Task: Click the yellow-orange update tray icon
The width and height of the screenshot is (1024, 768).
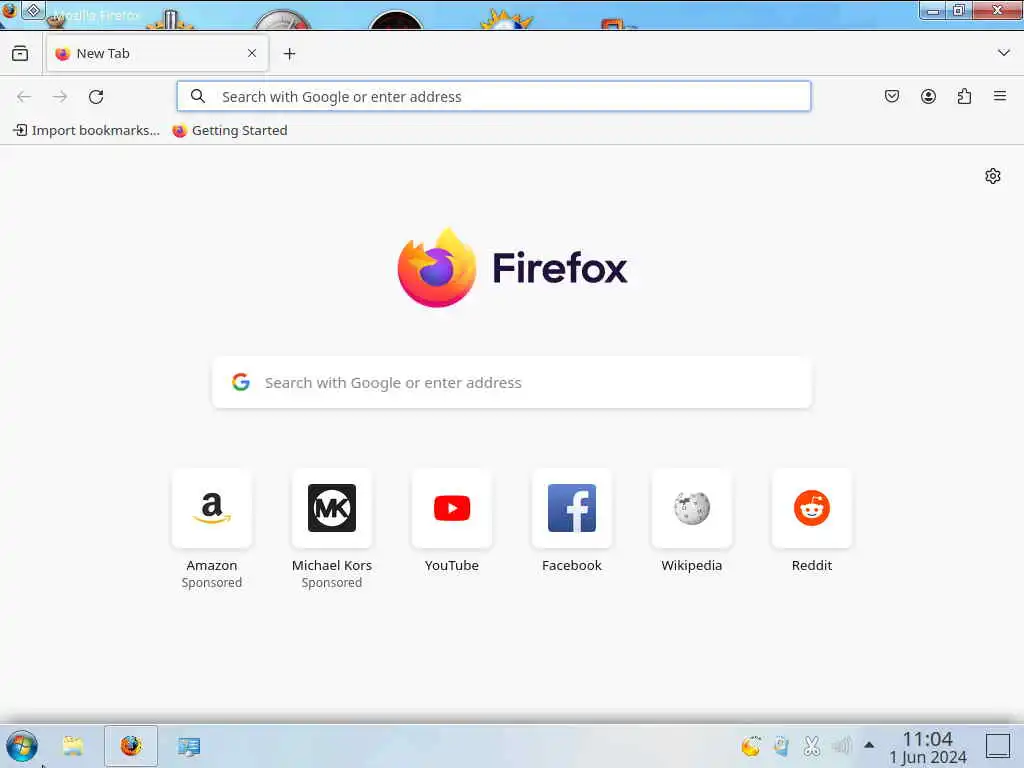Action: (x=751, y=746)
